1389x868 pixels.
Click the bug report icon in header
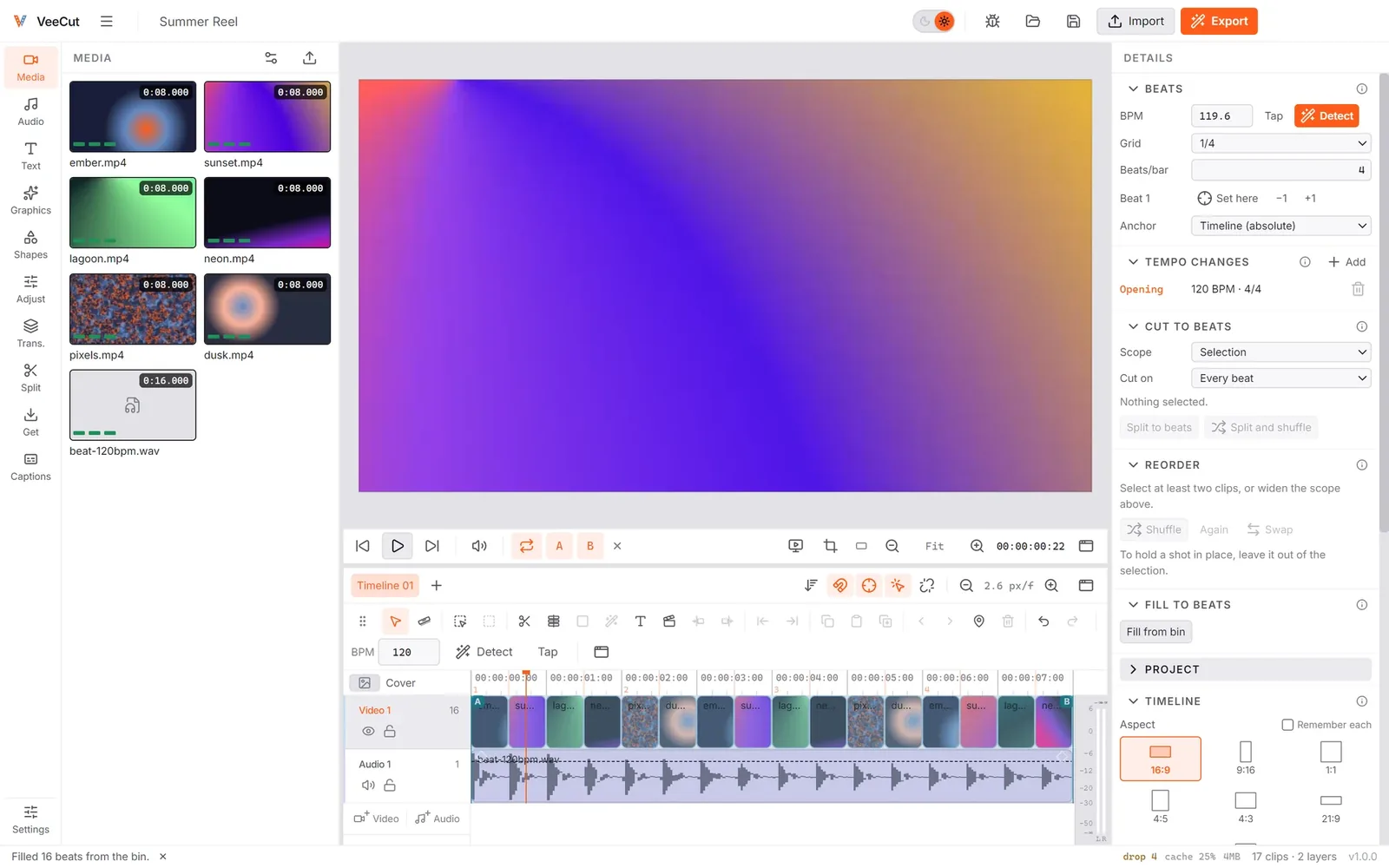992,22
